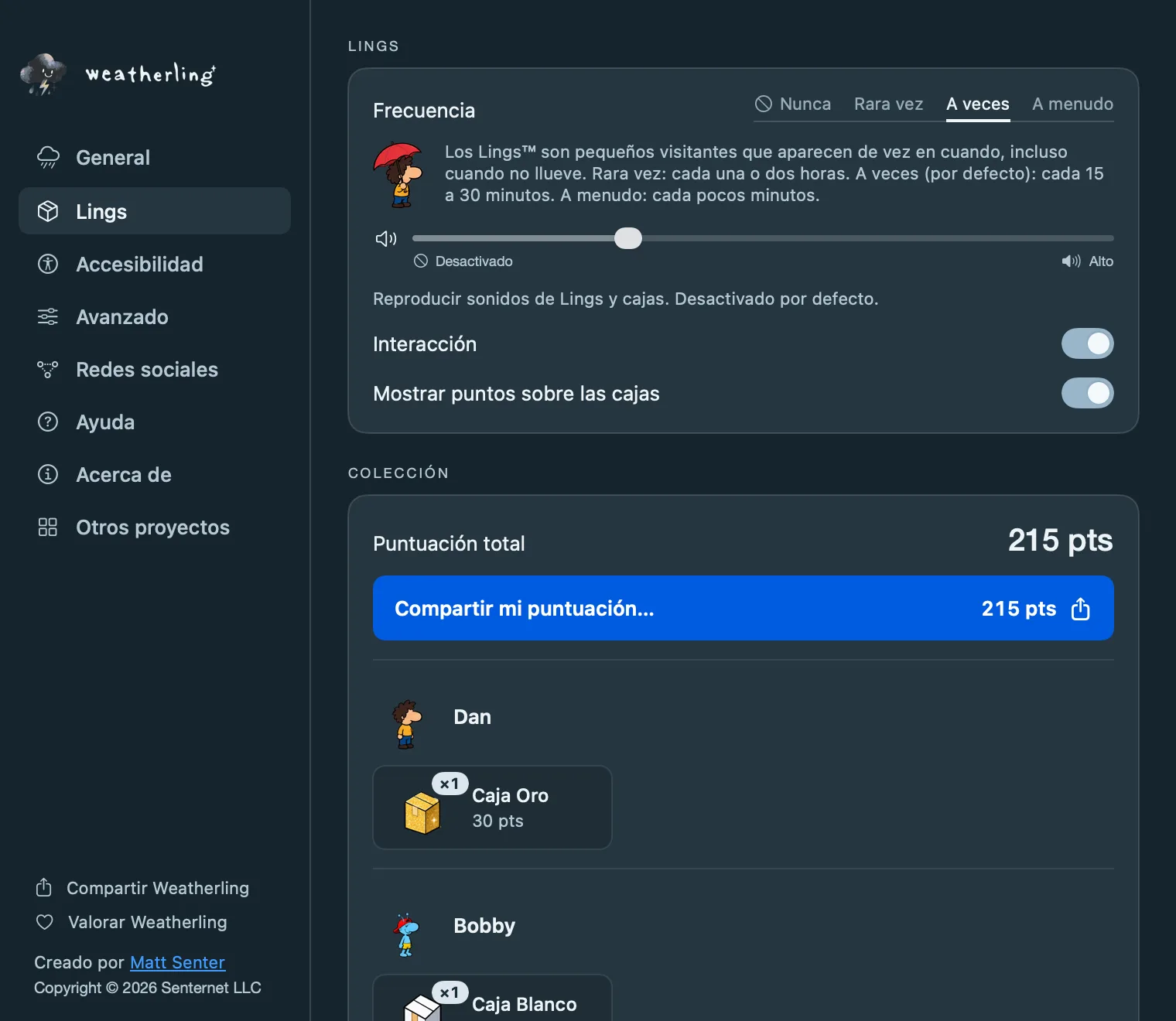Open Otros proyectos section
The image size is (1176, 1021).
155,527
